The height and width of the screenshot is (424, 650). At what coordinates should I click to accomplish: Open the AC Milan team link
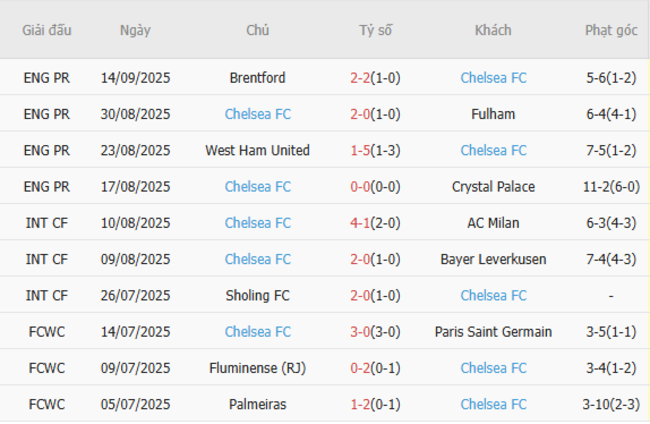[x=493, y=223]
